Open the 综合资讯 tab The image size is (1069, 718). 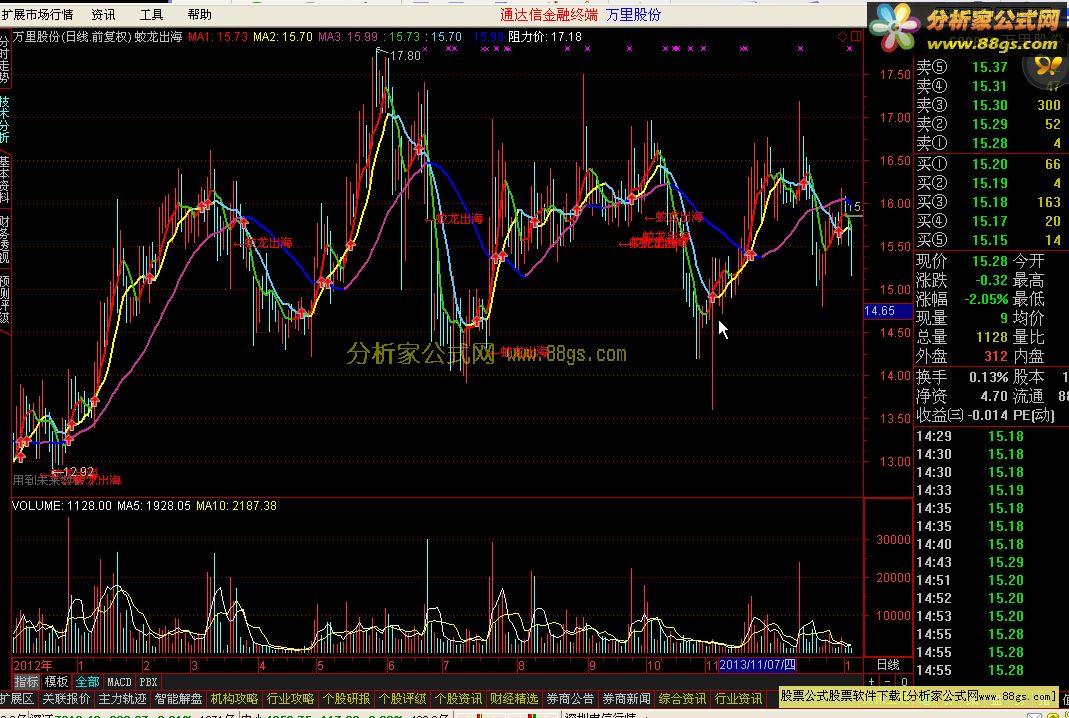point(682,698)
